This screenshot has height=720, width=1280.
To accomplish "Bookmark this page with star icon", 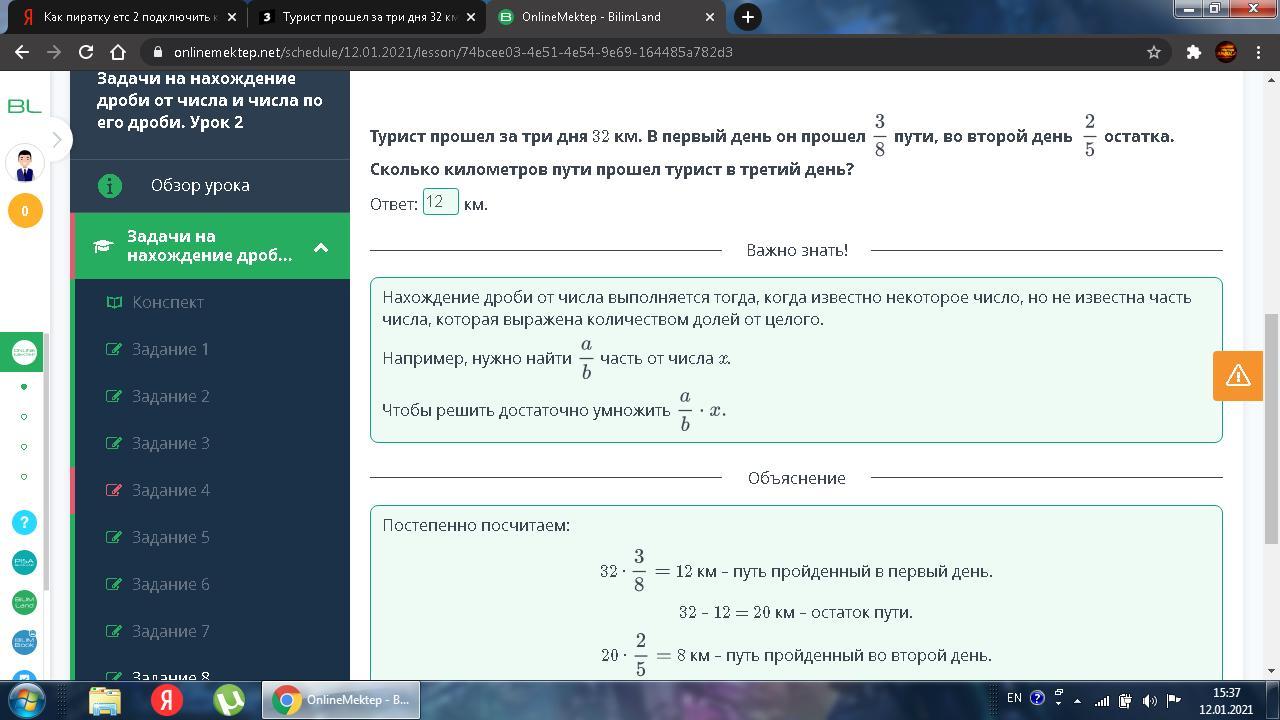I will point(1154,52).
